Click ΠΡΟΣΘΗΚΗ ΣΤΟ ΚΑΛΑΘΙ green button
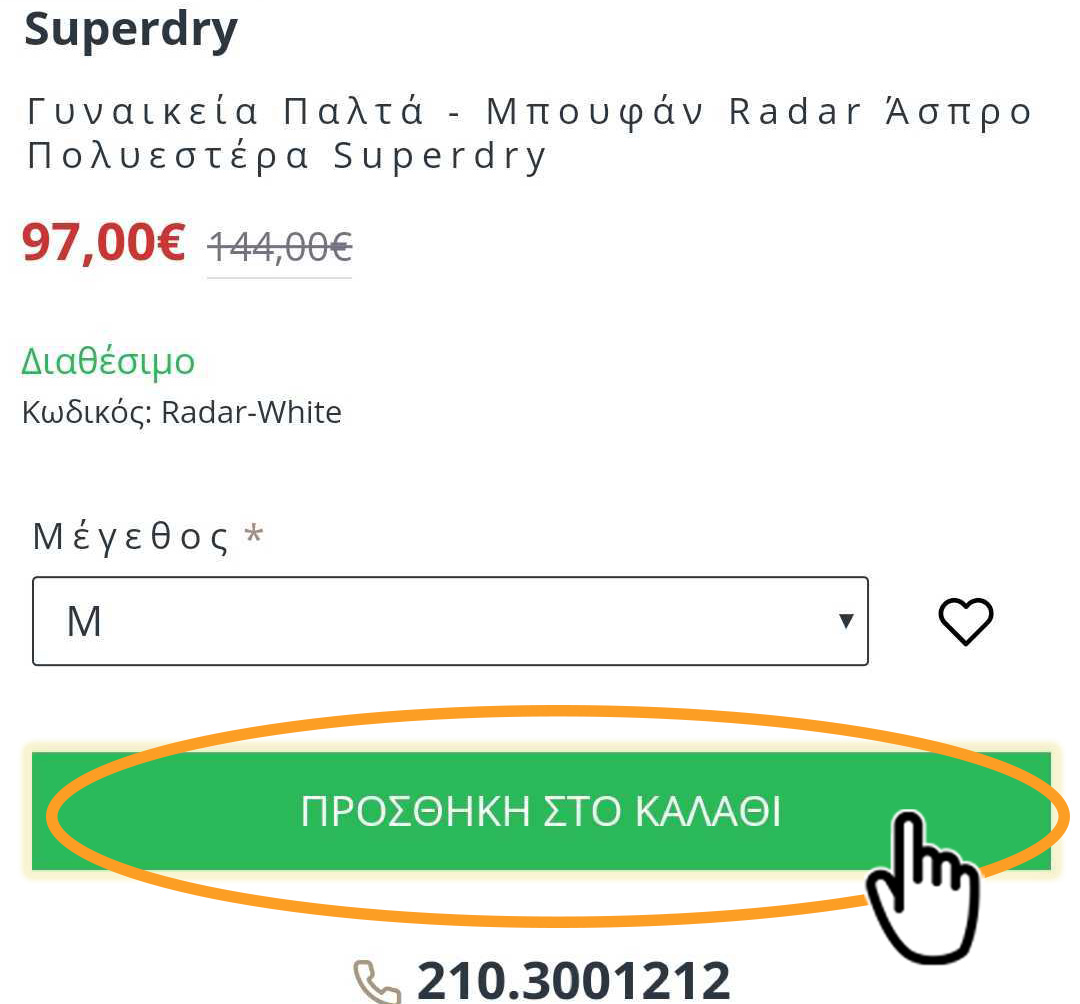The width and height of the screenshot is (1080, 1004). (x=541, y=810)
